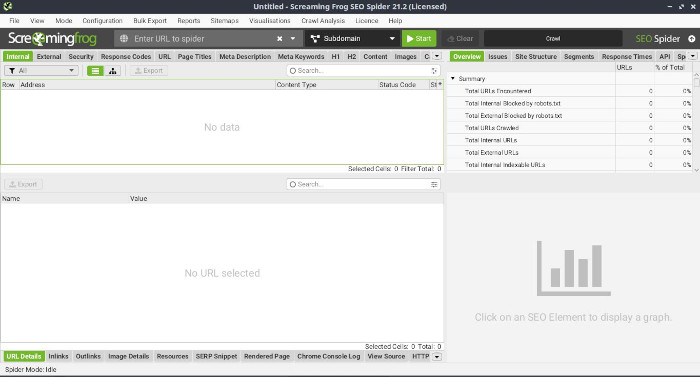Screen dimensions: 700x377
Task: Open the Bulk Export menu
Action: tap(150, 21)
